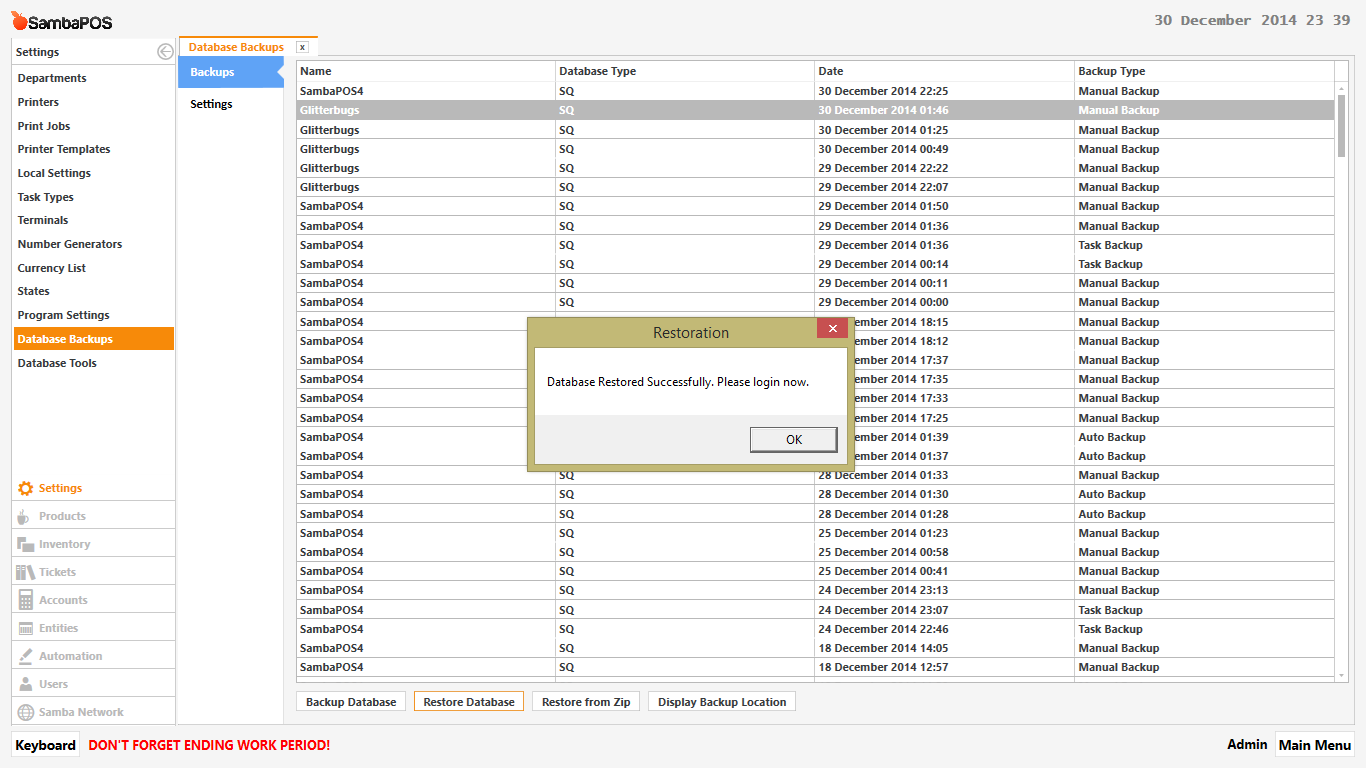
Task: Click the Automation pencil icon
Action: (25, 656)
